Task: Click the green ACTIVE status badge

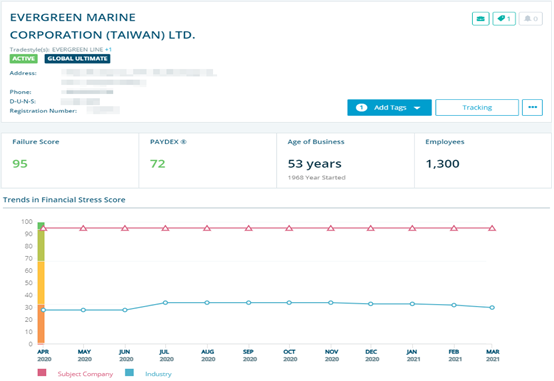Action: click(24, 59)
